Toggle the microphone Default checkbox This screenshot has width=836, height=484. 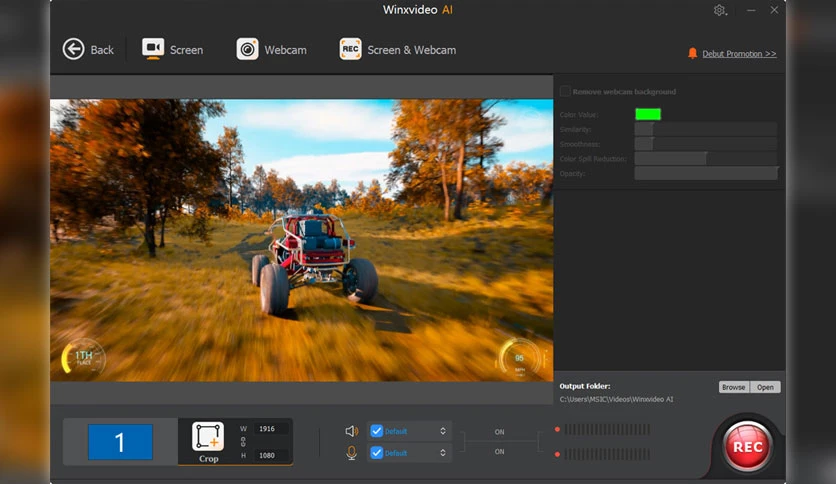376,453
